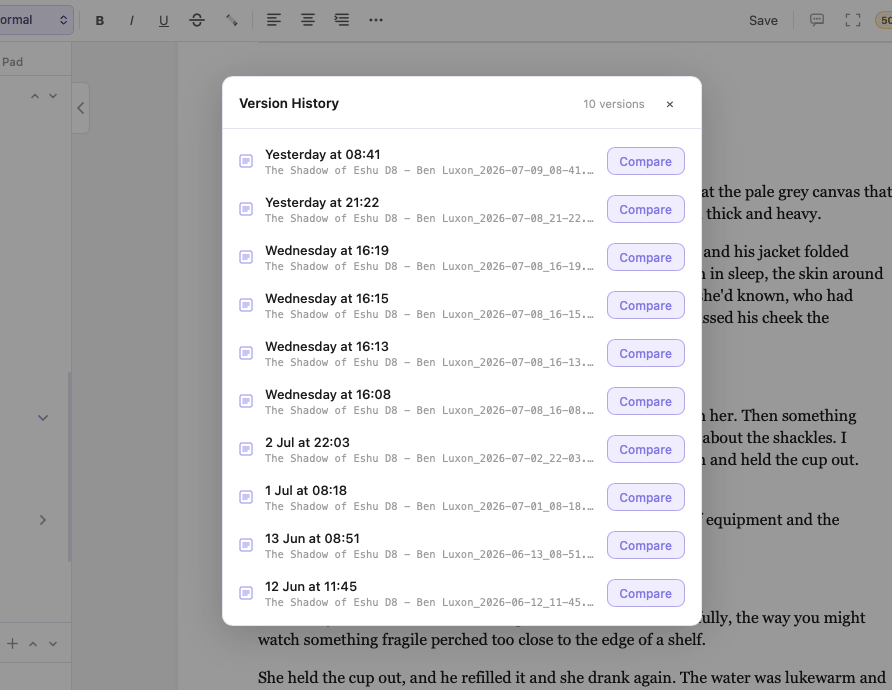Collapse the left sidebar panel
The height and width of the screenshot is (690, 892).
click(81, 108)
